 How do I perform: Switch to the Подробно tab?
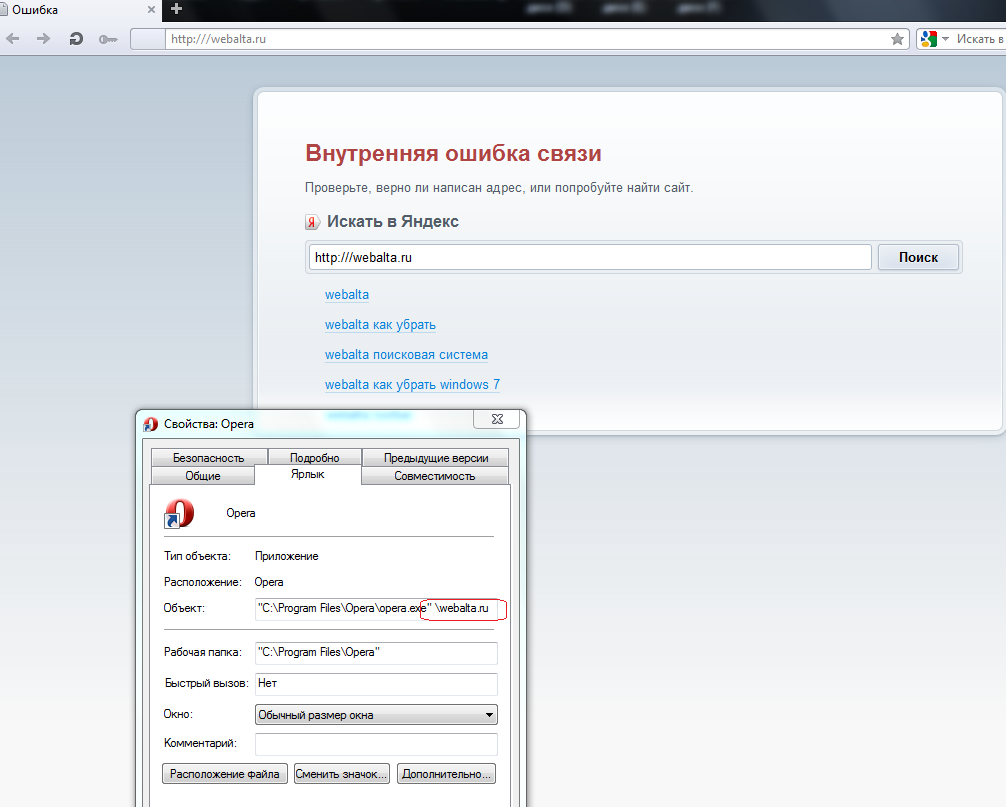tap(314, 457)
